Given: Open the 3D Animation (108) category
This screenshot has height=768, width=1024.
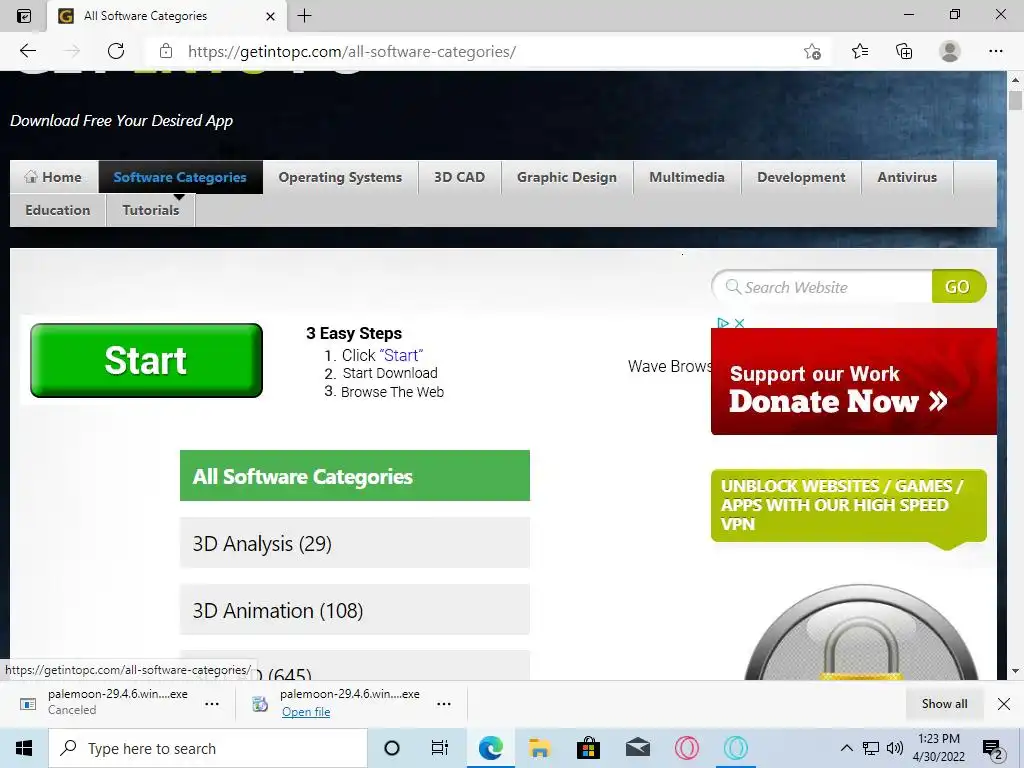Looking at the screenshot, I should click(355, 610).
